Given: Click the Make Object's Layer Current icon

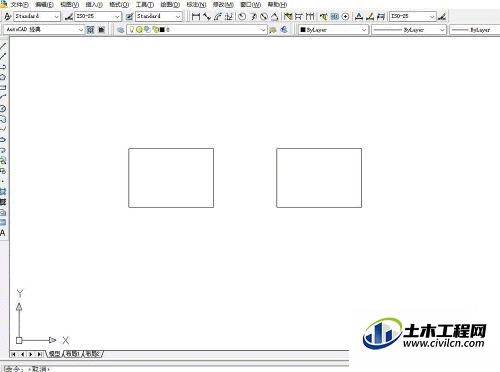Looking at the screenshot, I should coord(273,30).
